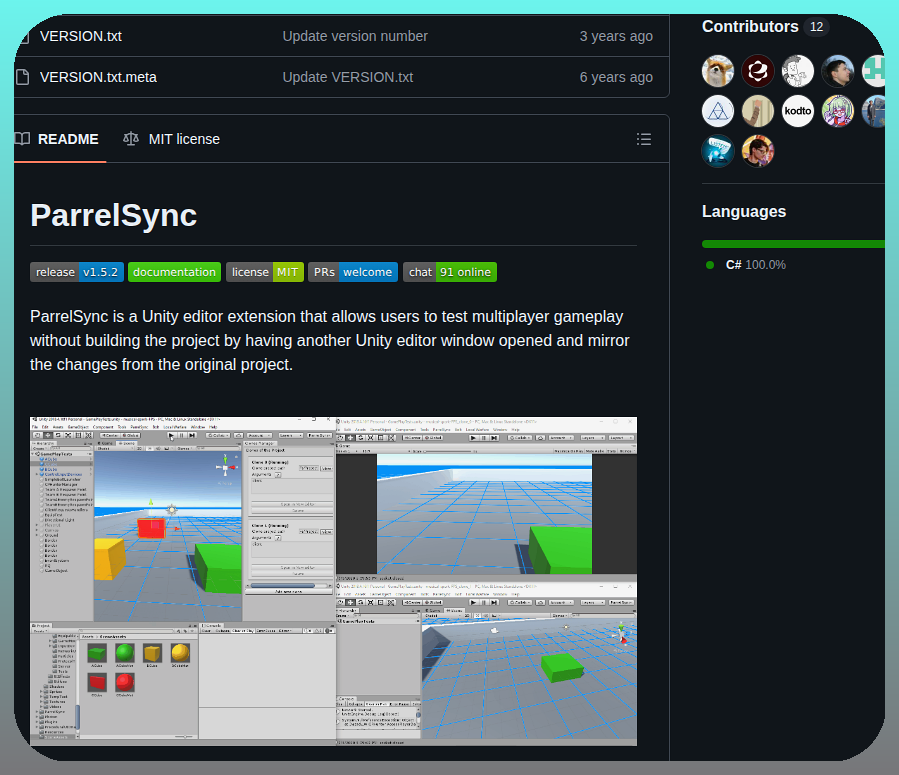Open the VERSION.txt.meta file
The image size is (899, 775).
point(98,77)
